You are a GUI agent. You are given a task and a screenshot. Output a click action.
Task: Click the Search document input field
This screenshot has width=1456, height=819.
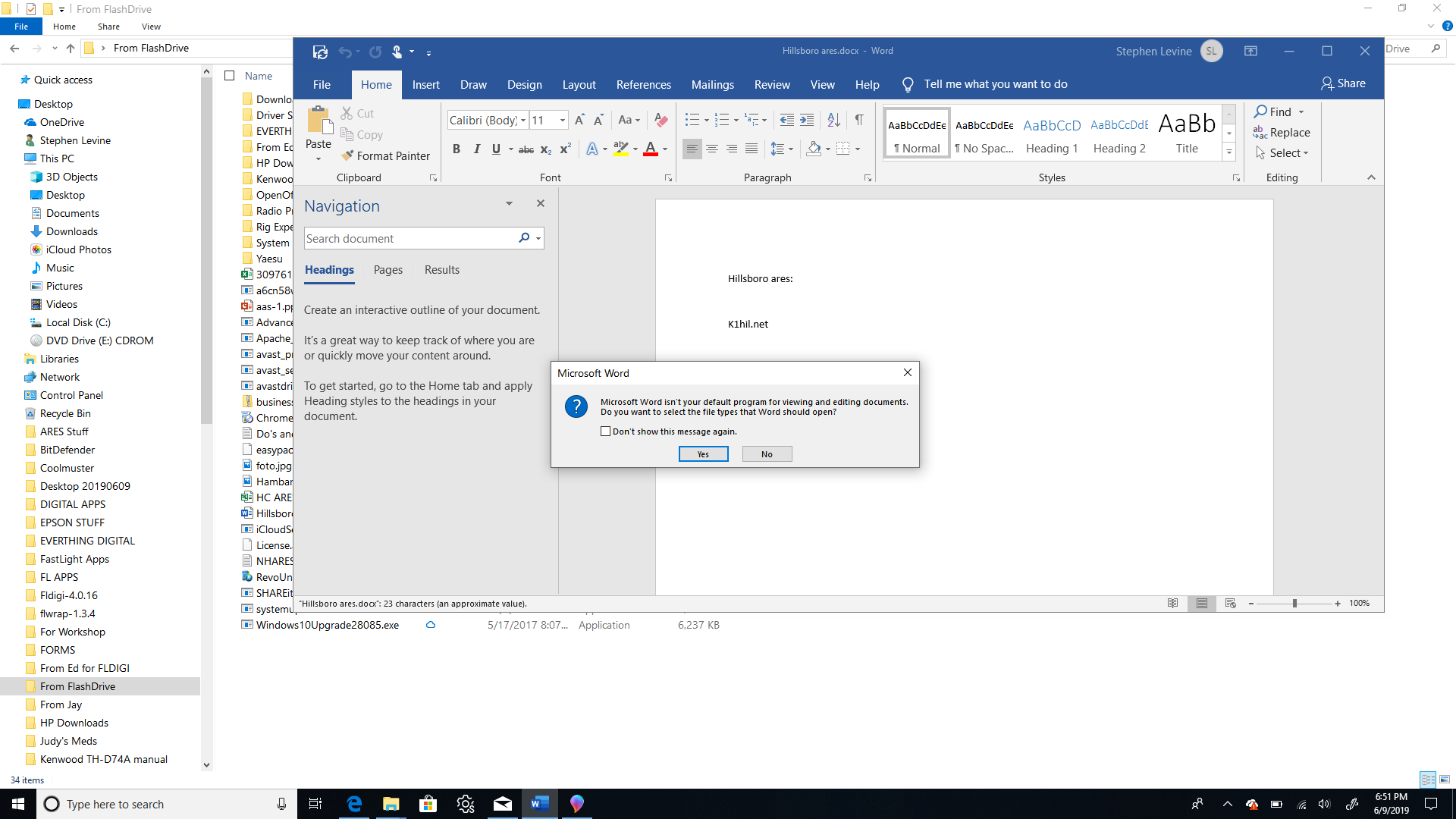[x=409, y=239]
